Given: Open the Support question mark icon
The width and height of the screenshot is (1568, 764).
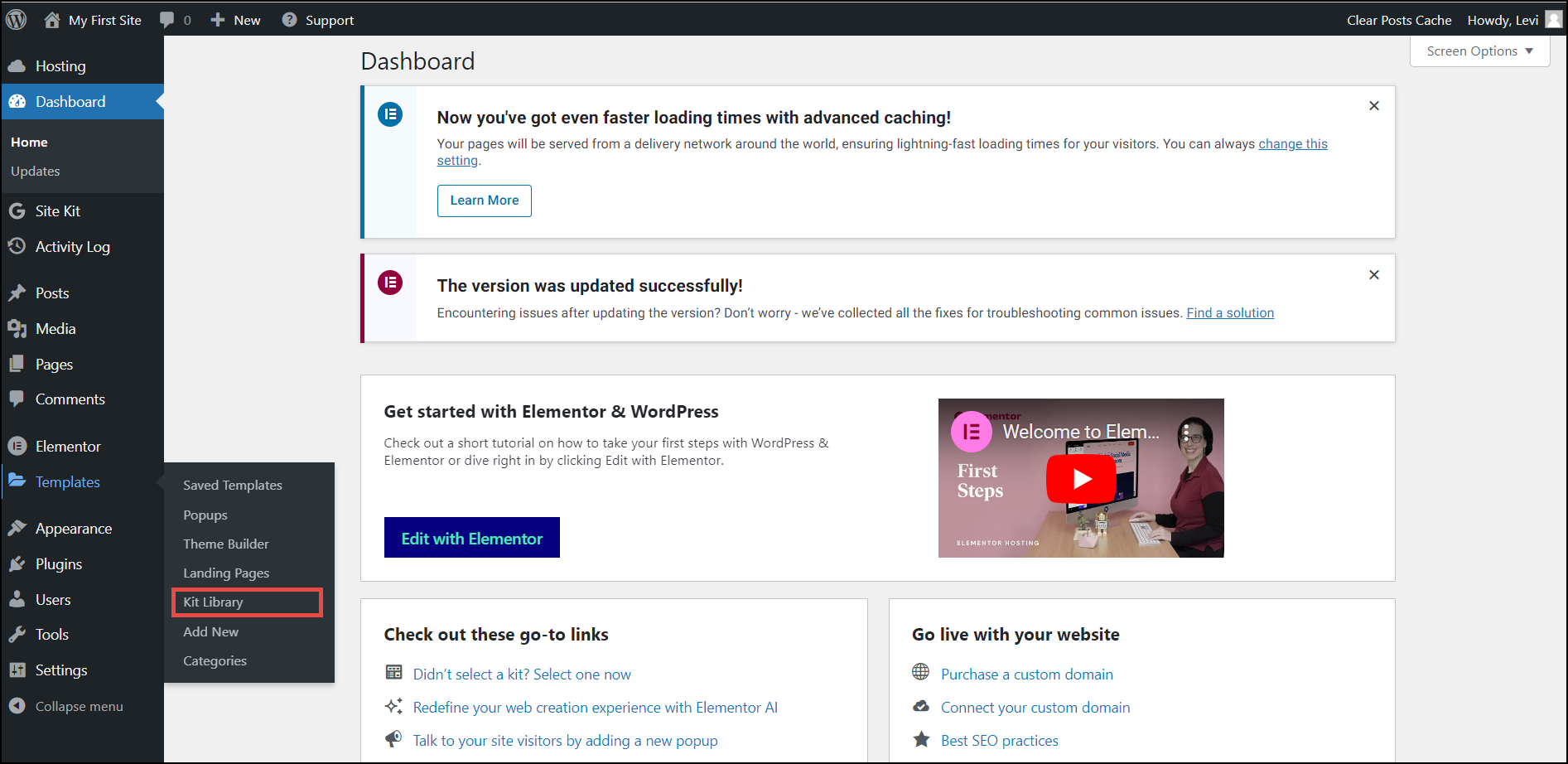Looking at the screenshot, I should coord(289,20).
